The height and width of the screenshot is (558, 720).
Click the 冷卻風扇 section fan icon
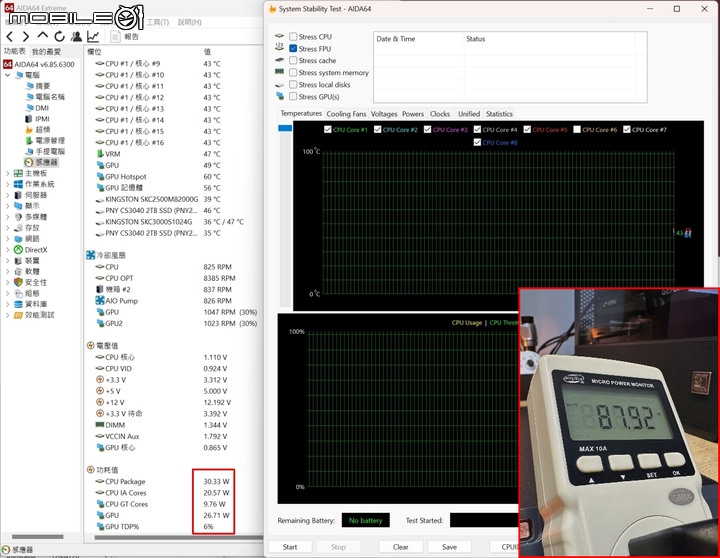pos(90,255)
